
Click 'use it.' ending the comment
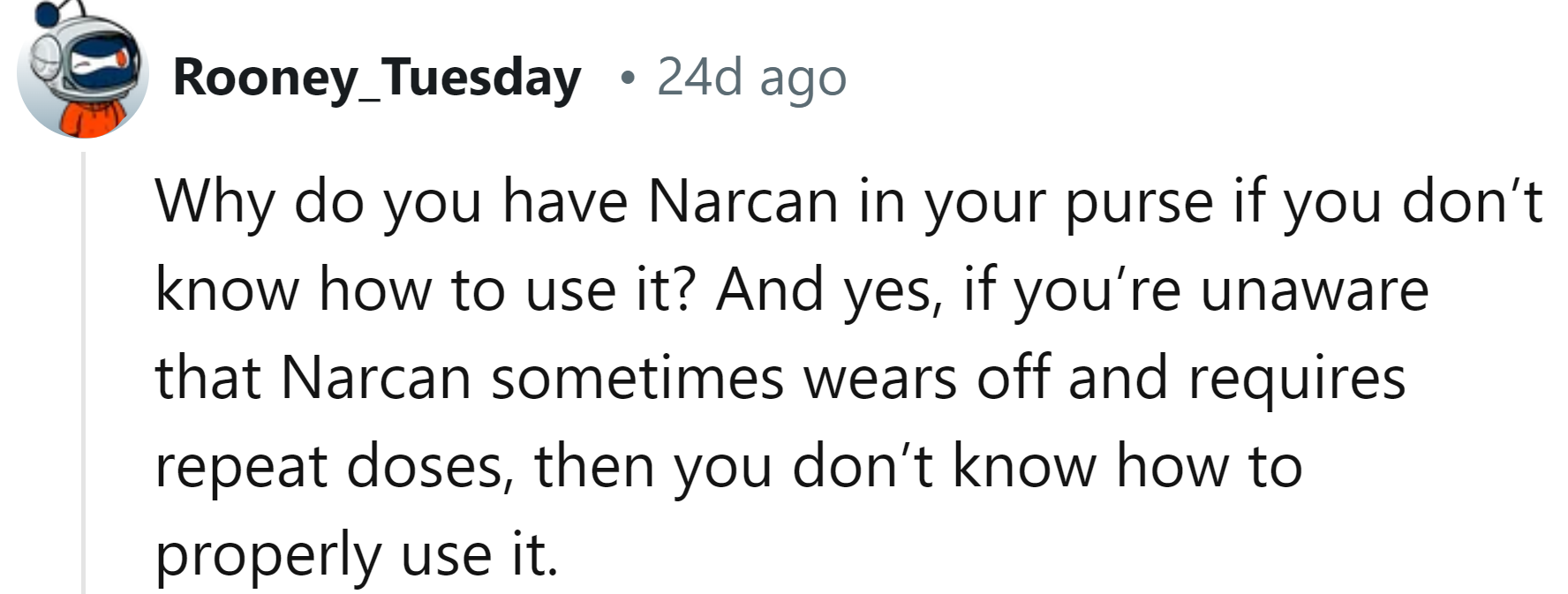[x=480, y=554]
